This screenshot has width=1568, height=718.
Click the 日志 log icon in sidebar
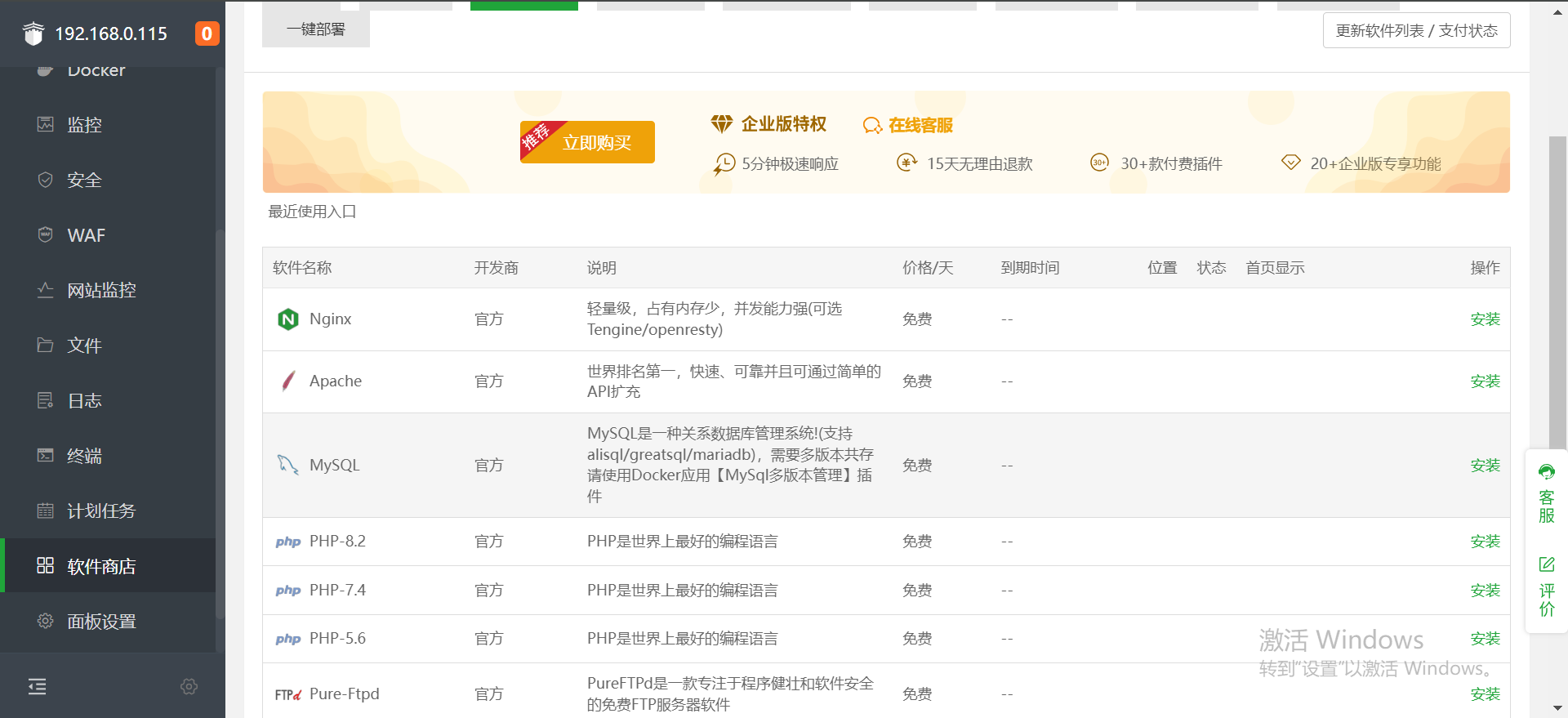(x=46, y=400)
